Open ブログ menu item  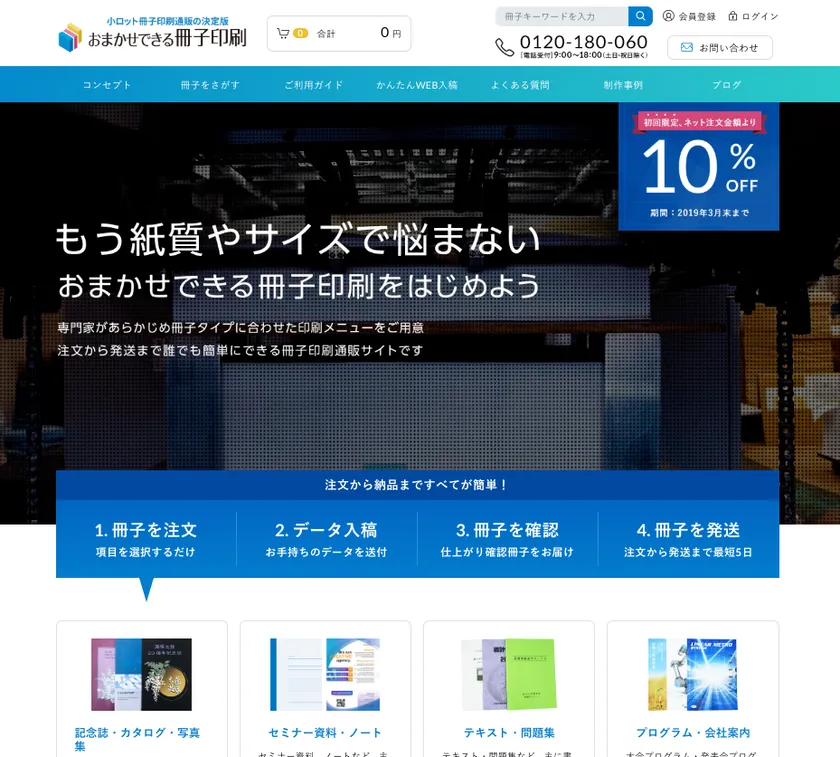726,85
